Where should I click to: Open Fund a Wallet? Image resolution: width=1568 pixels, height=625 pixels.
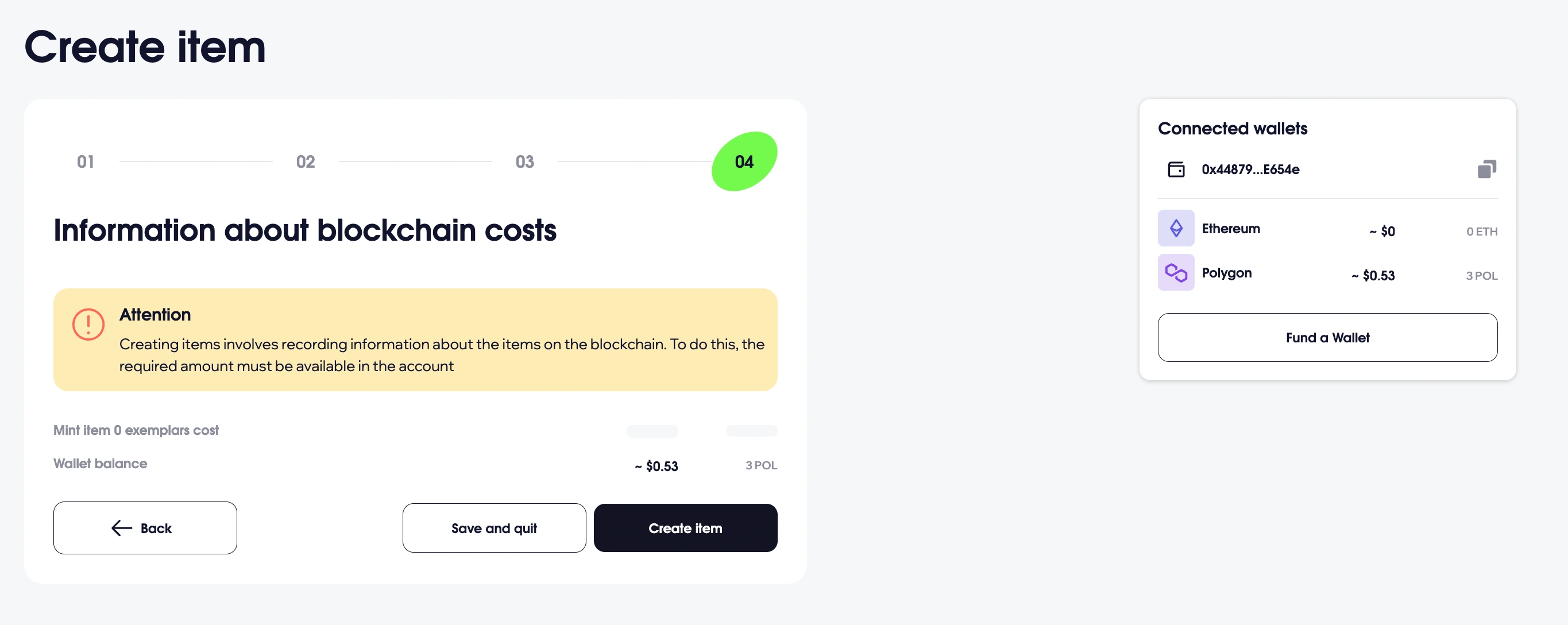tap(1327, 338)
